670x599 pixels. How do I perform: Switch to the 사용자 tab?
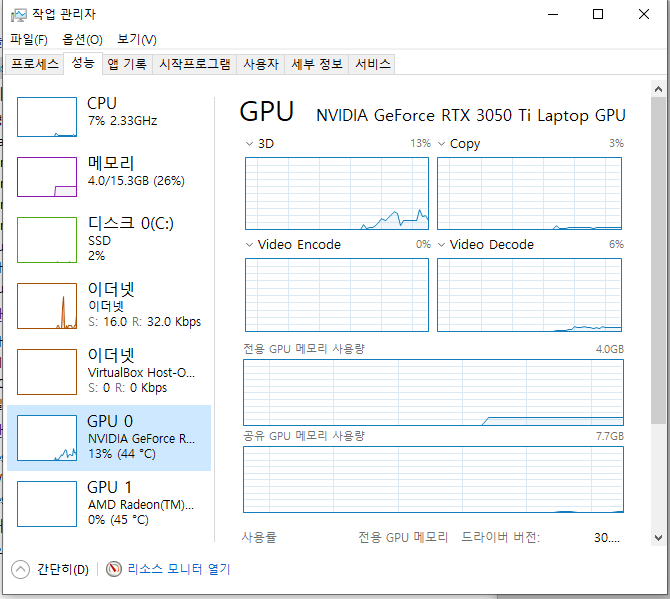261,64
